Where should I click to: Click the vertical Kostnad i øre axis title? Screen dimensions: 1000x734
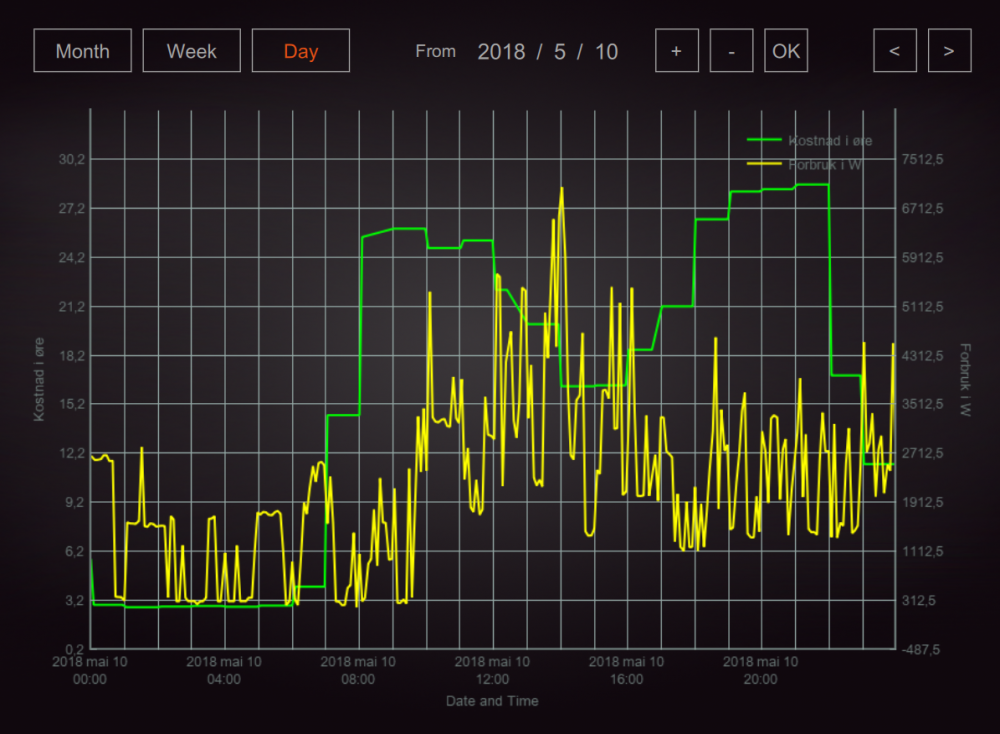(x=40, y=380)
